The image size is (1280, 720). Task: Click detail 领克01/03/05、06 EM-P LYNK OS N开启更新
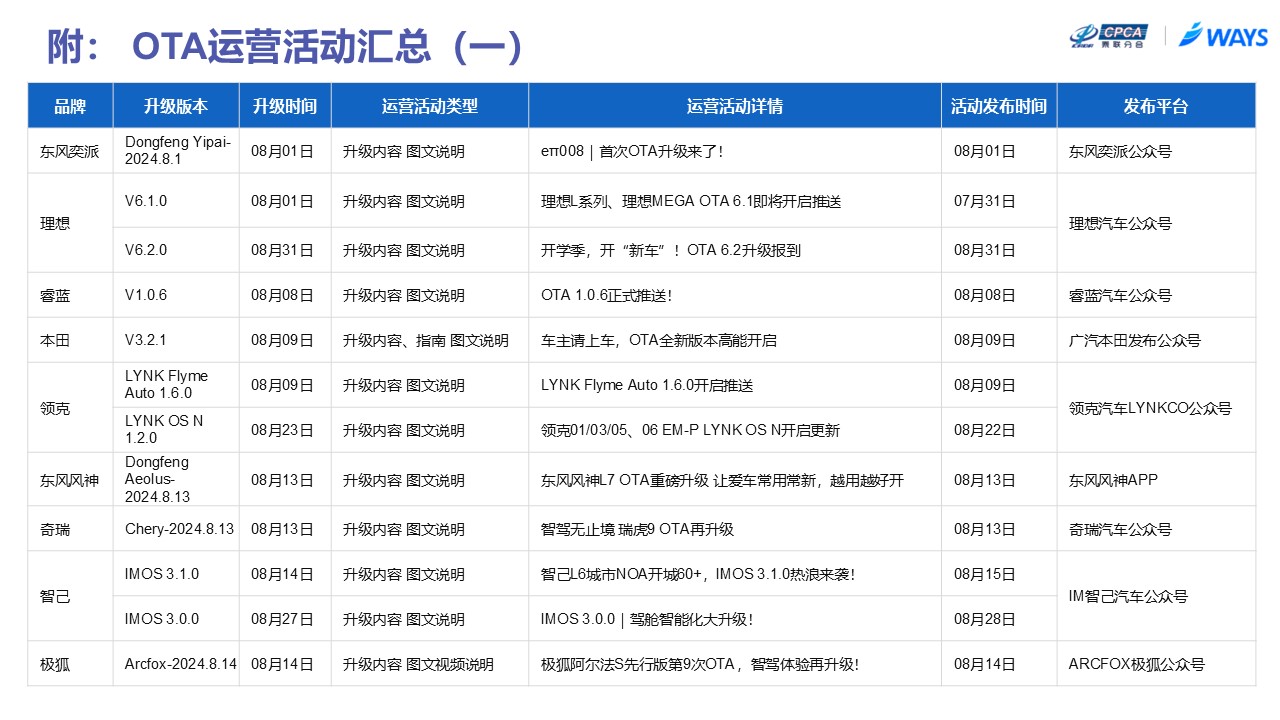690,431
